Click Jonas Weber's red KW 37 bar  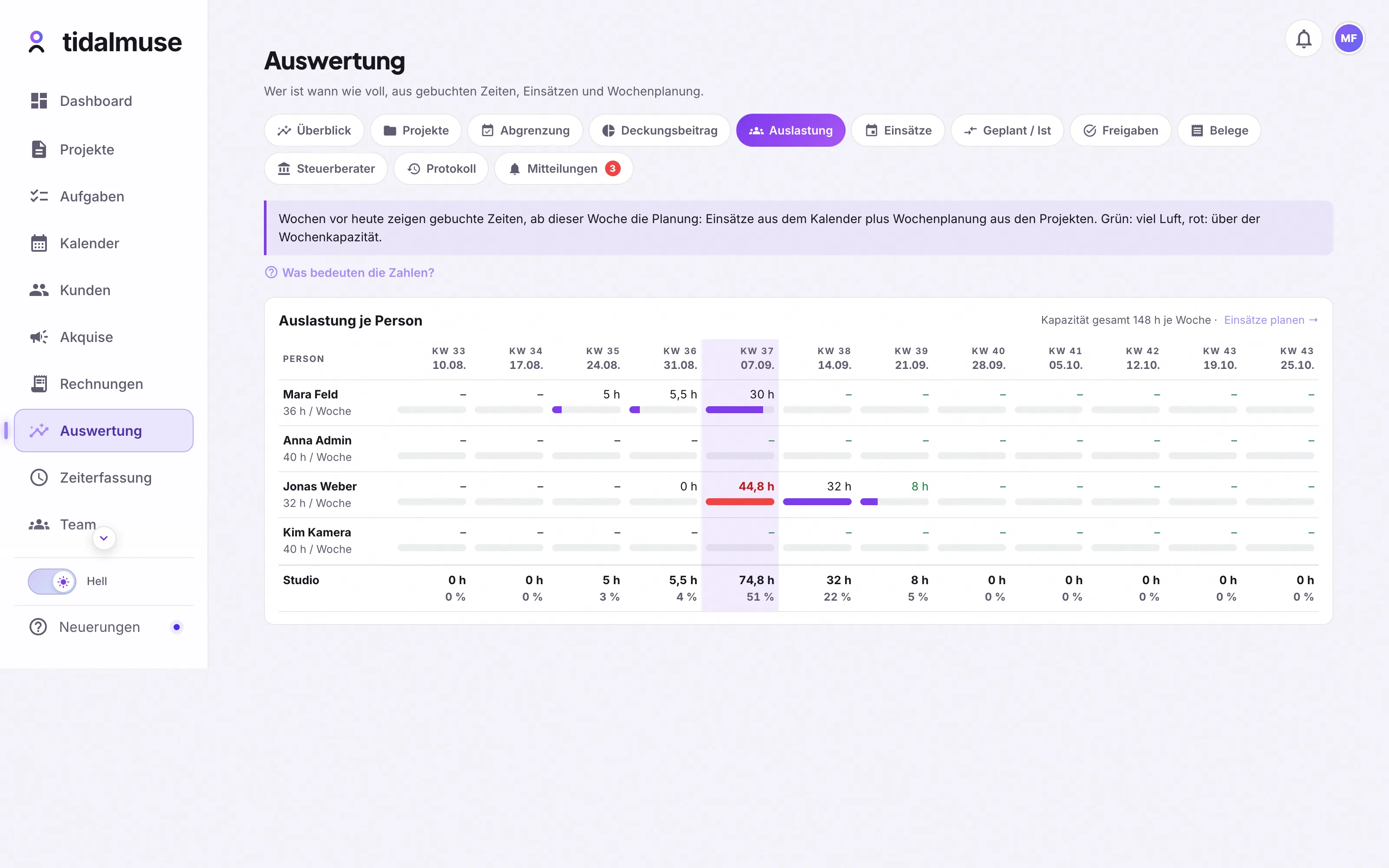click(x=740, y=502)
